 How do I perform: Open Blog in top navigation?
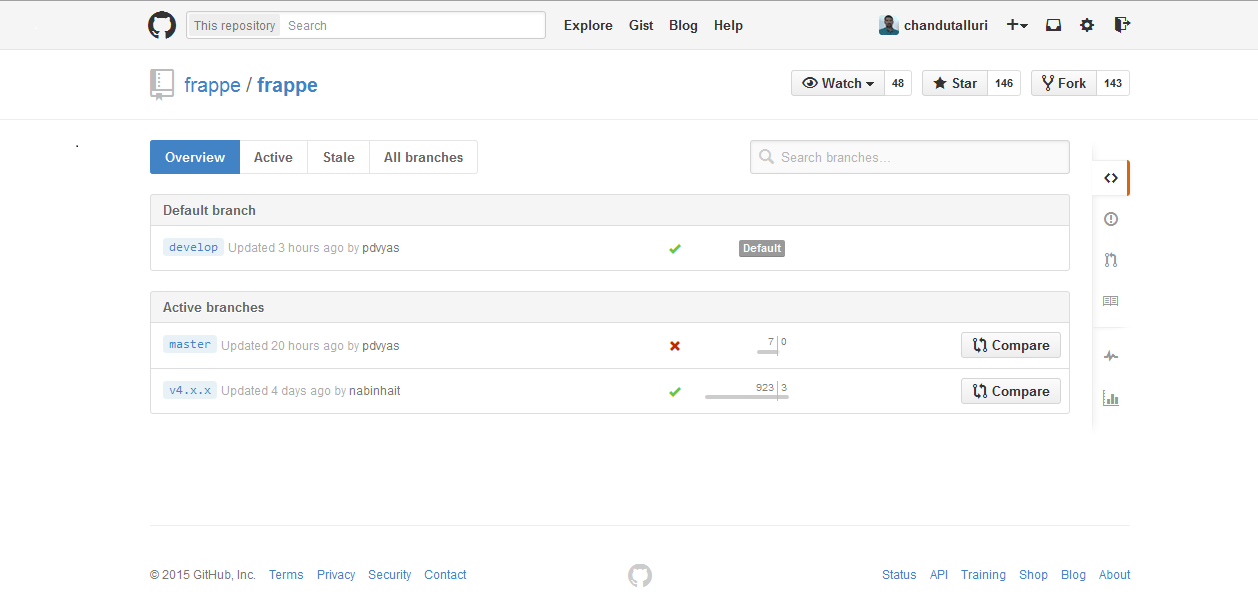683,25
